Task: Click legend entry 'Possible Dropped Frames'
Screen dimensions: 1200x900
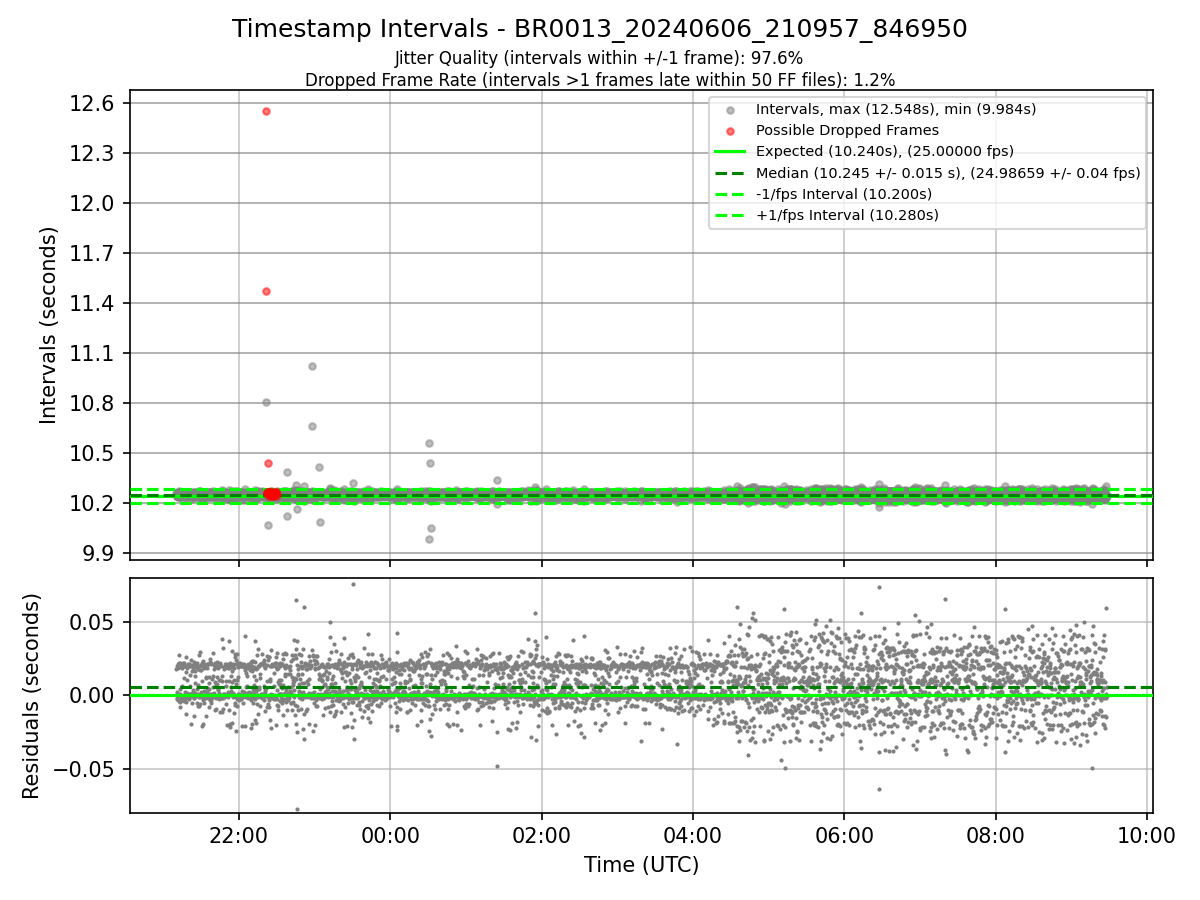Action: pyautogui.click(x=847, y=130)
